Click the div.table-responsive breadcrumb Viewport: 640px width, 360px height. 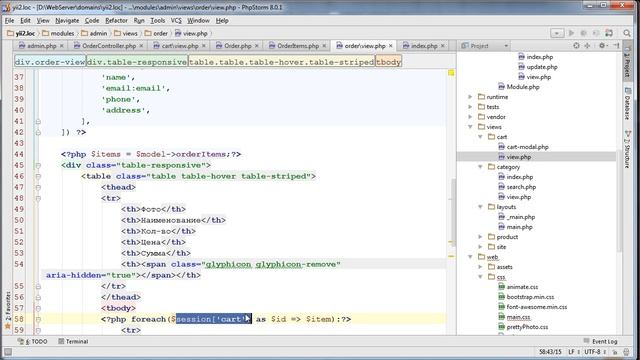(x=137, y=62)
